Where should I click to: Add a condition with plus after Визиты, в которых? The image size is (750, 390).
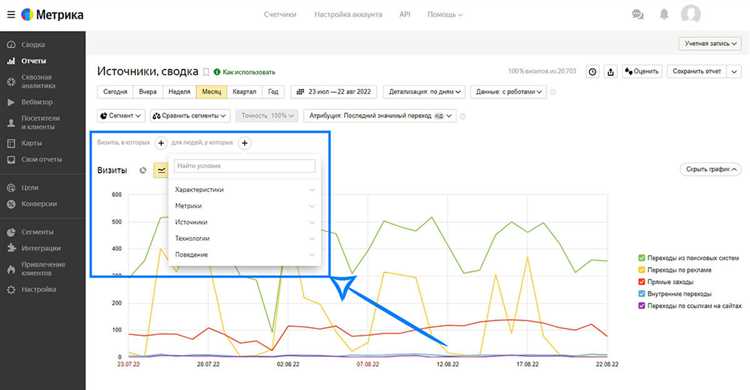click(161, 143)
